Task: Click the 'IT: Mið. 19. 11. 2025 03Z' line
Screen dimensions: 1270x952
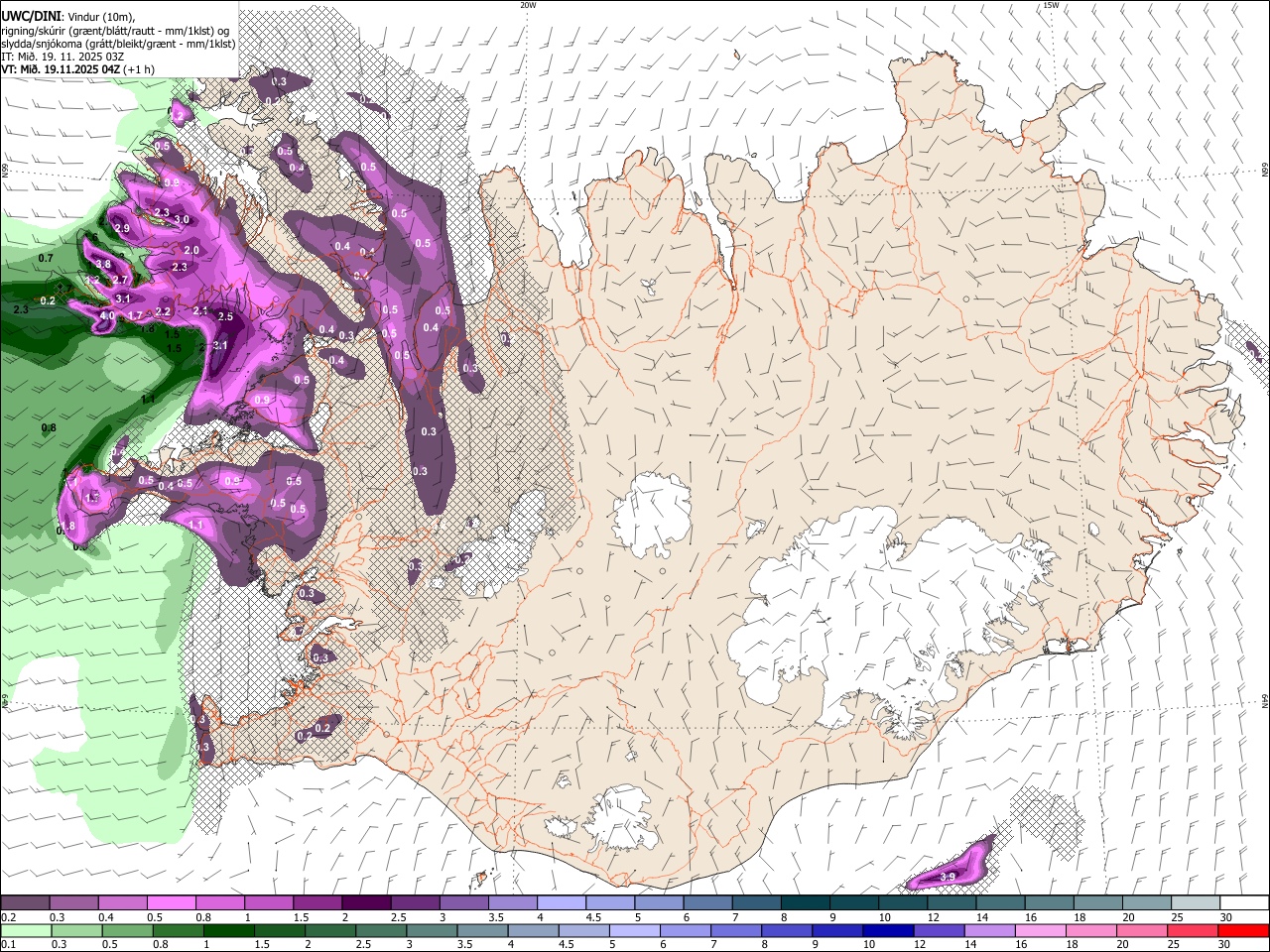Action: tap(63, 57)
